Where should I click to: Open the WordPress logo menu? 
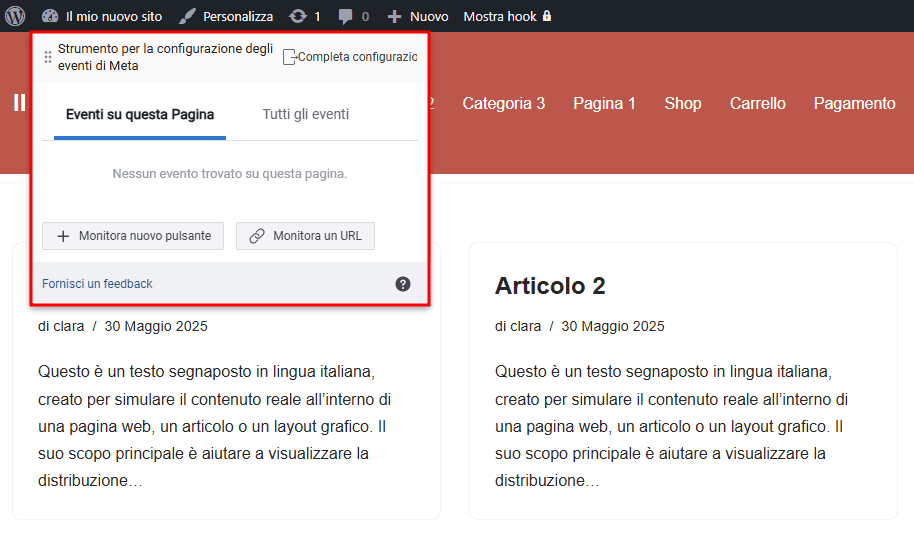click(15, 16)
